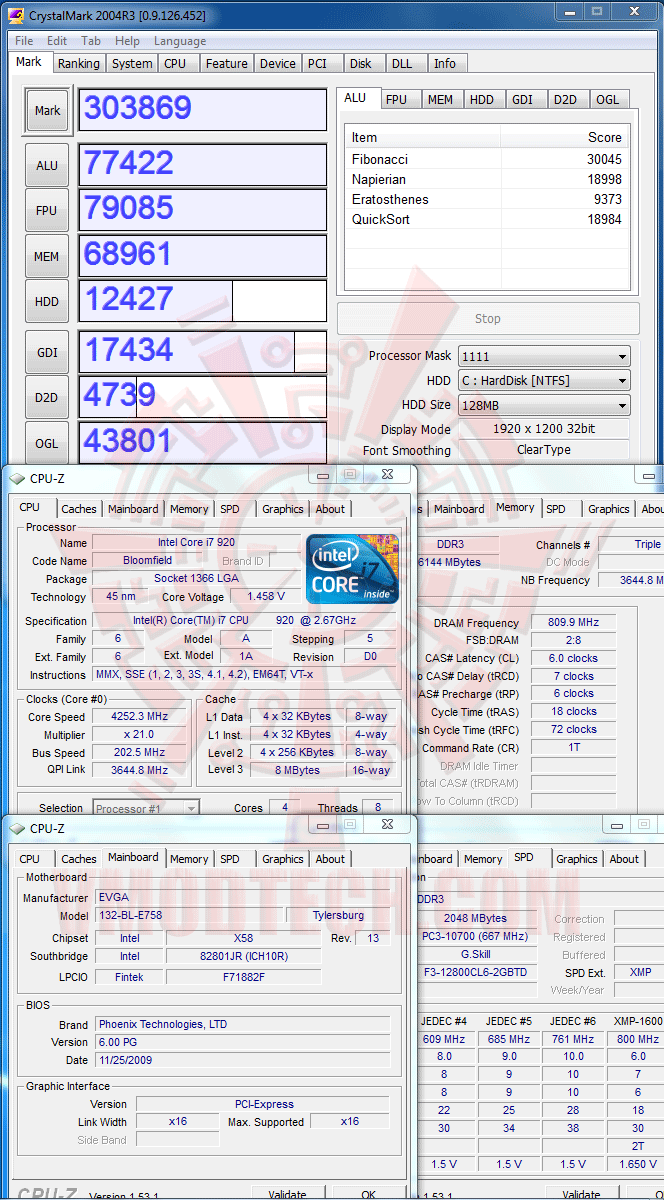Image resolution: width=664 pixels, height=1200 pixels.
Task: Click the DRAM Frequency 809.9 MHz field
Action: pyautogui.click(x=573, y=623)
